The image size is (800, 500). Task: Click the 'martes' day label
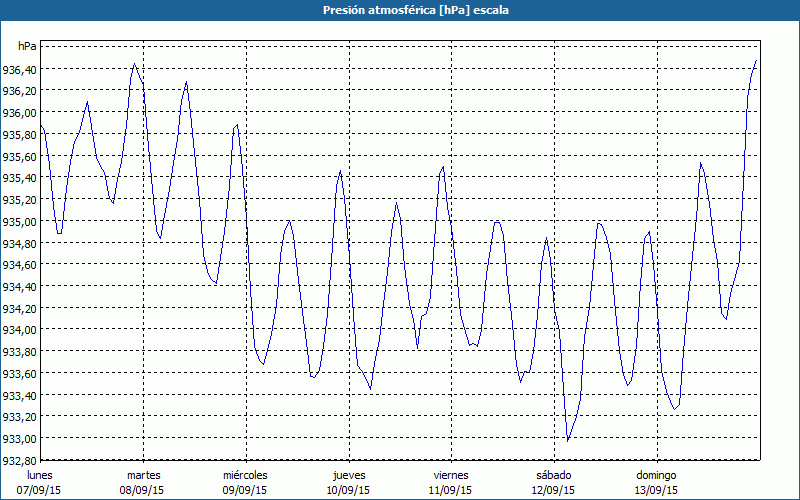143,475
